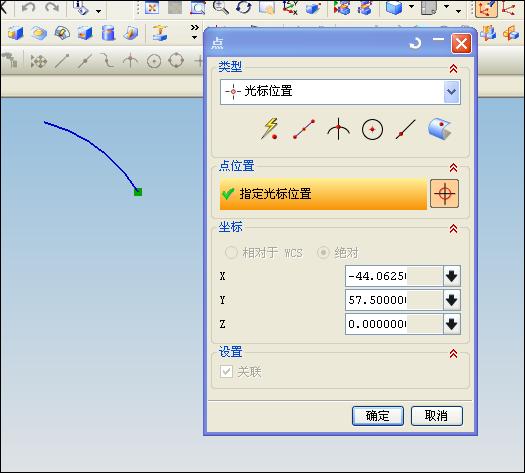525x473 pixels.
Task: Choose point on curve icon in dialog
Action: click(405, 129)
